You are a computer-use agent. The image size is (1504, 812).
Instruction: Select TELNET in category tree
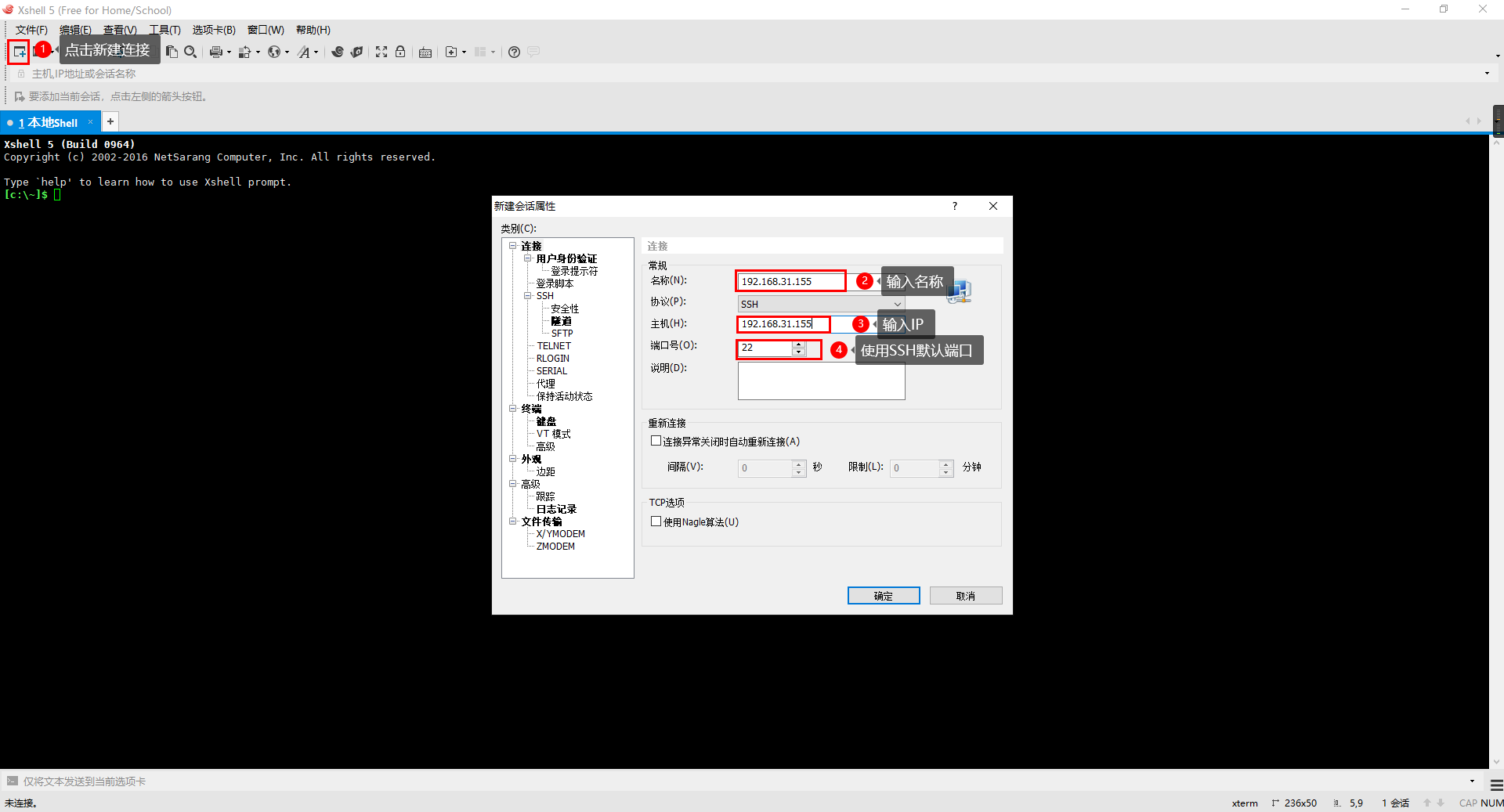(x=554, y=346)
